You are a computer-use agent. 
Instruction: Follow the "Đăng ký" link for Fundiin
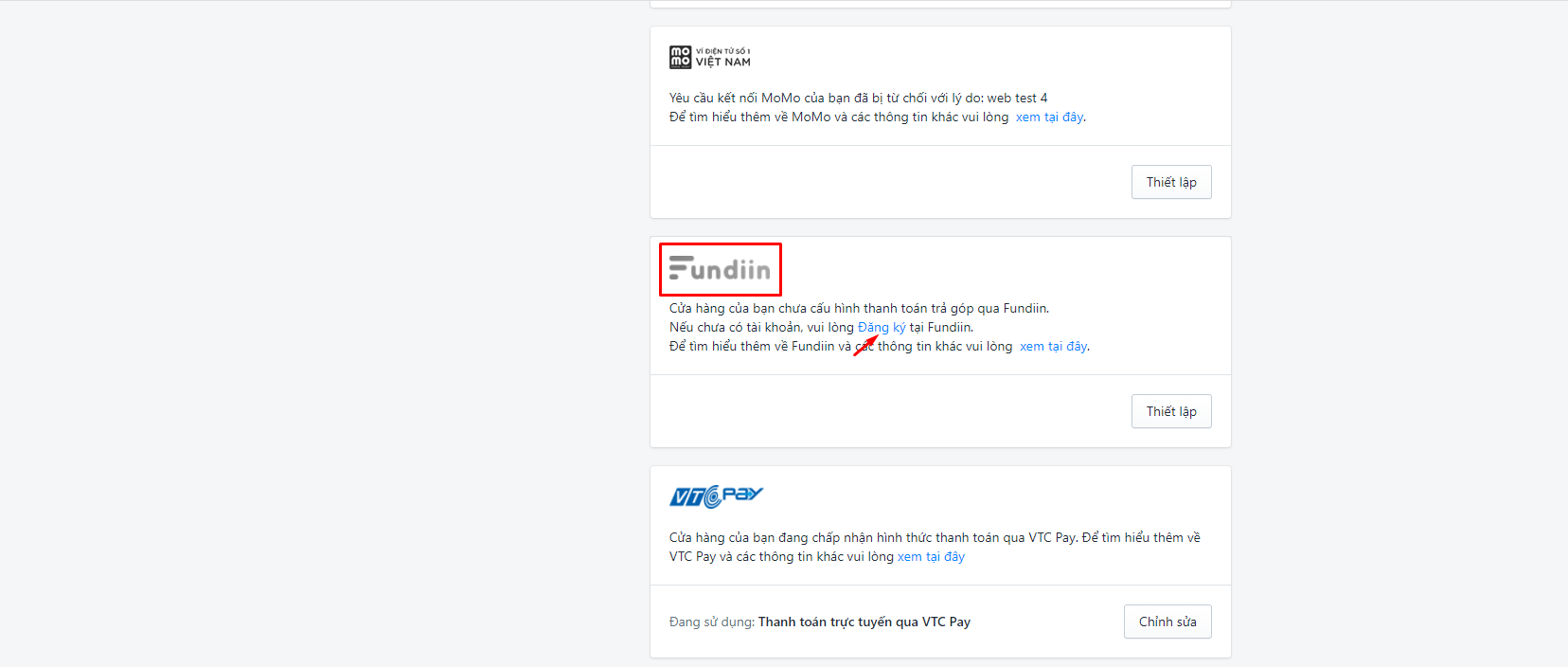tap(882, 327)
